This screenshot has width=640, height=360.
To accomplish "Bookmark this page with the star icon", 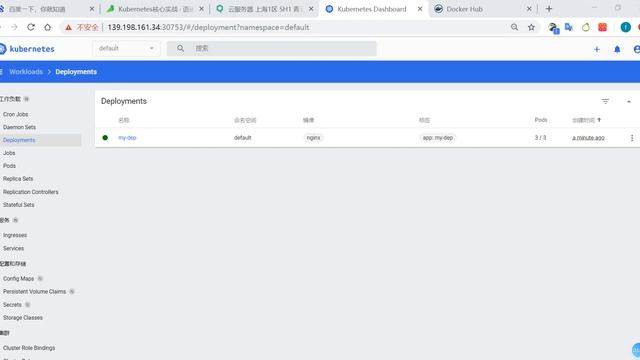I will tap(531, 27).
